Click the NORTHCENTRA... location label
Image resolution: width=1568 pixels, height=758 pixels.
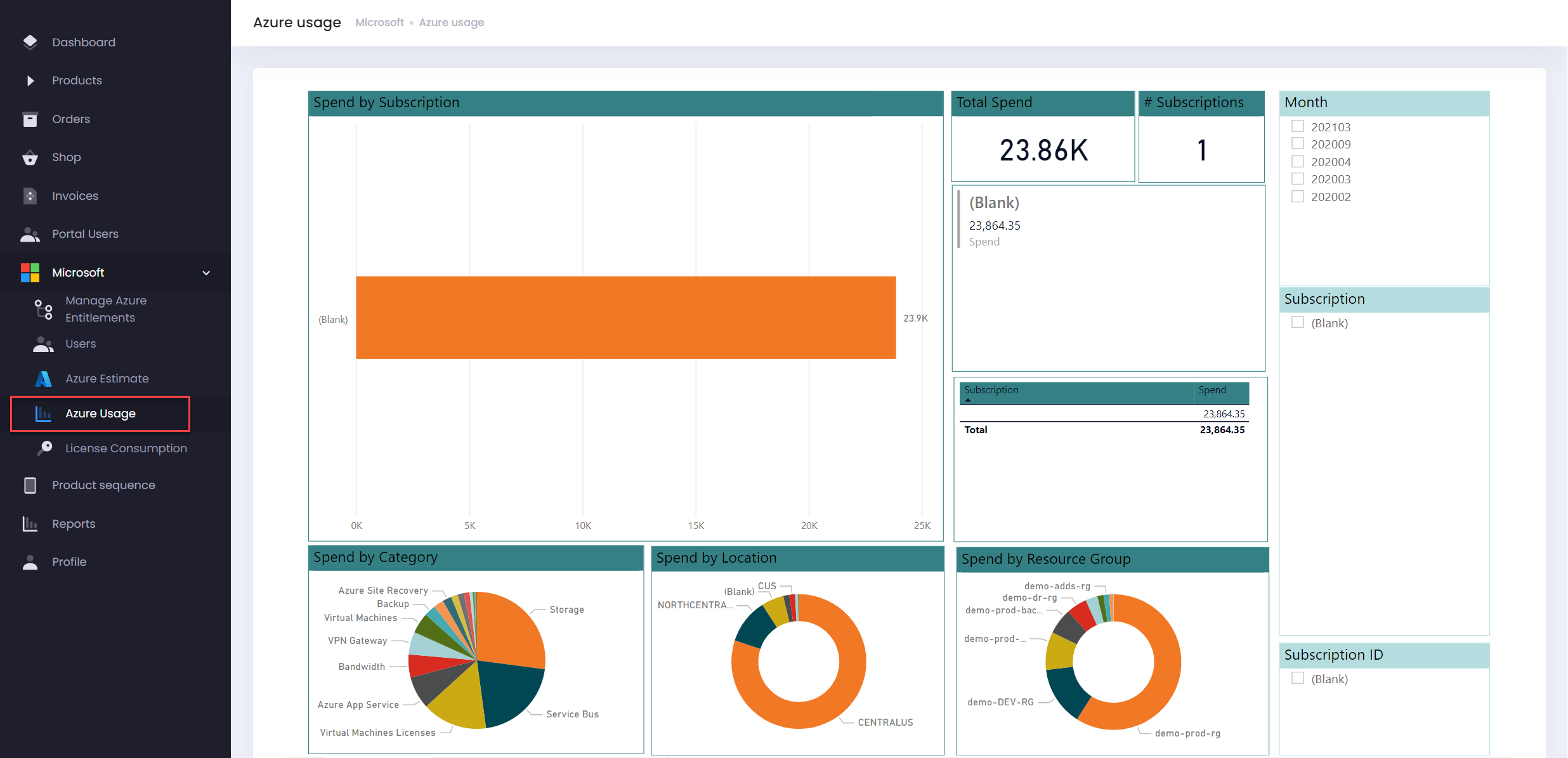[x=695, y=605]
